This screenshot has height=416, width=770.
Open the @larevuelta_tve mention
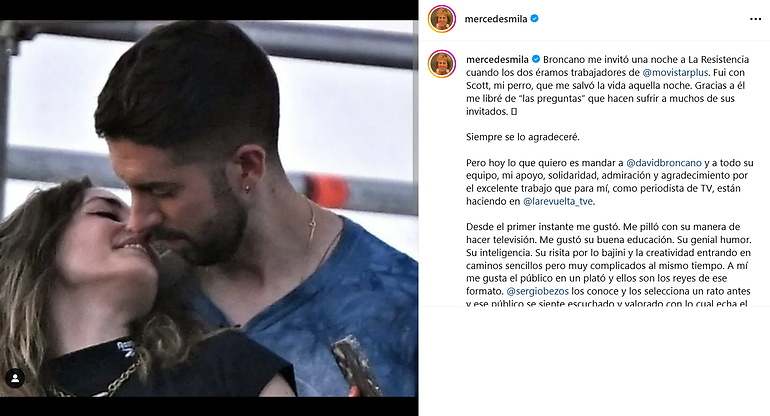coord(558,201)
